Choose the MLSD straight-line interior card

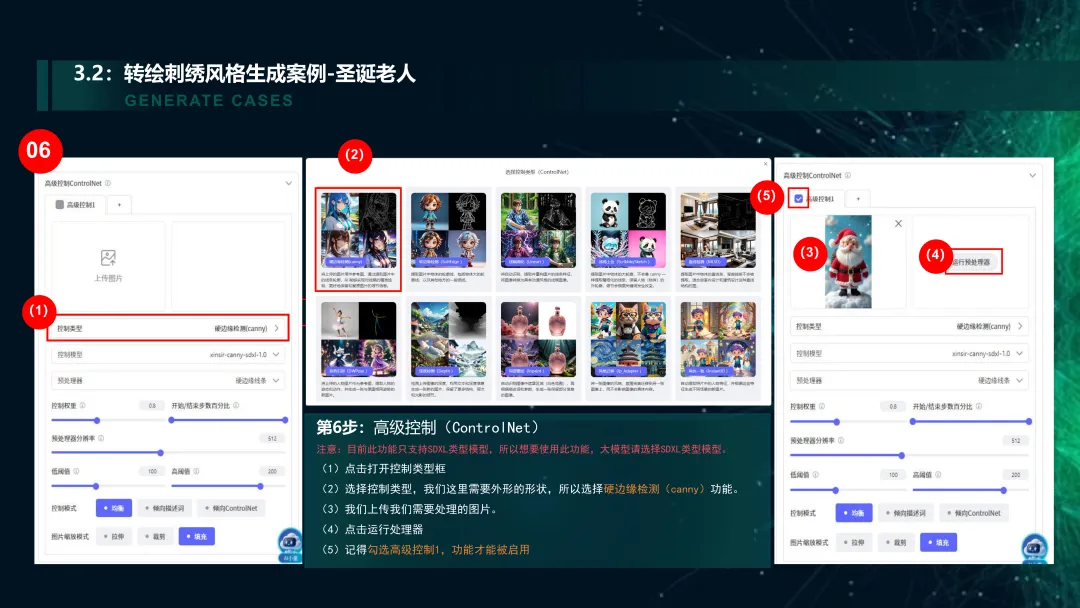tap(718, 240)
